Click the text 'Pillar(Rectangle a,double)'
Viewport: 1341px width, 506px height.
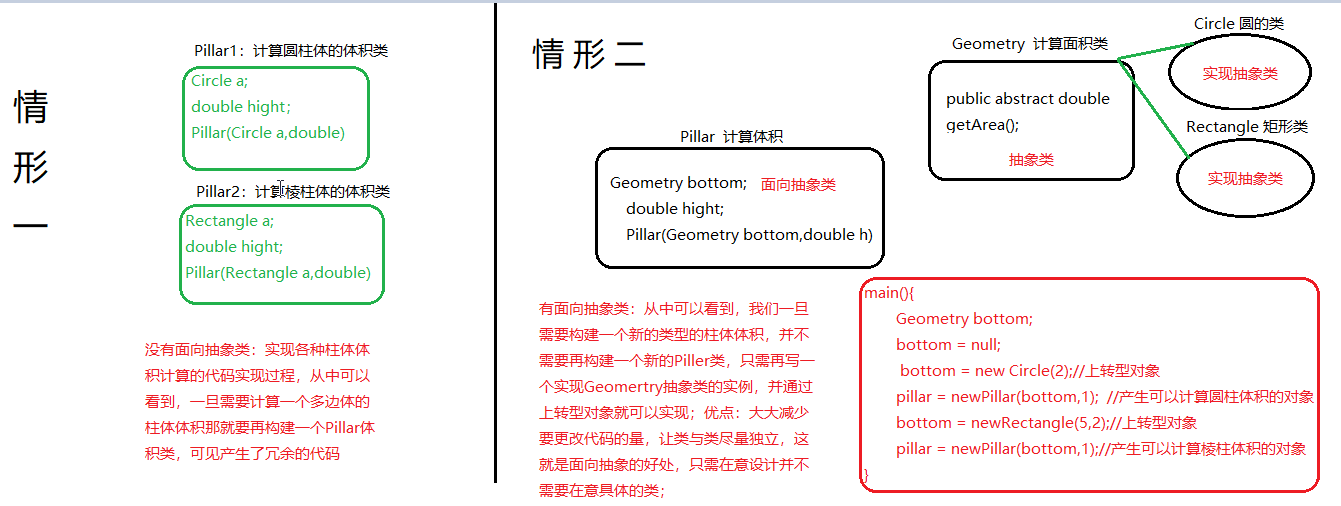click(278, 272)
